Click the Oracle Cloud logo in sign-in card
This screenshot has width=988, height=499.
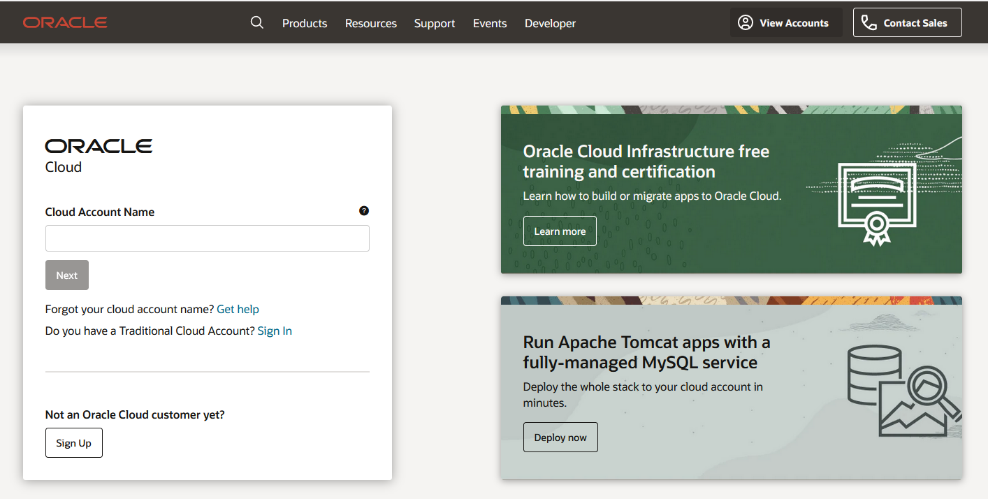(98, 156)
